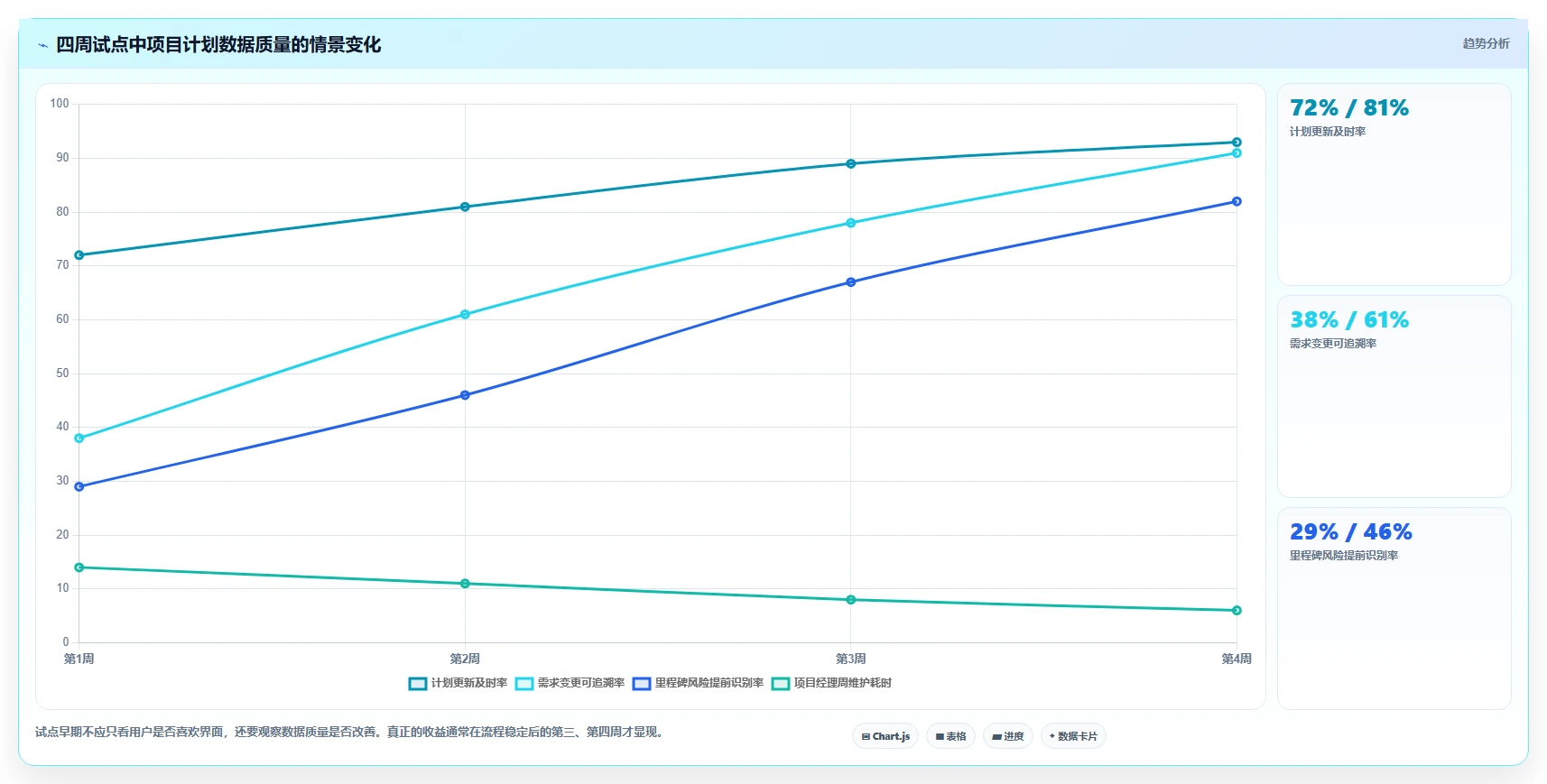The height and width of the screenshot is (784, 1547).
Task: Click the 里程碑风险提前识别率 data point at 第4周 (82)
Action: (1237, 201)
